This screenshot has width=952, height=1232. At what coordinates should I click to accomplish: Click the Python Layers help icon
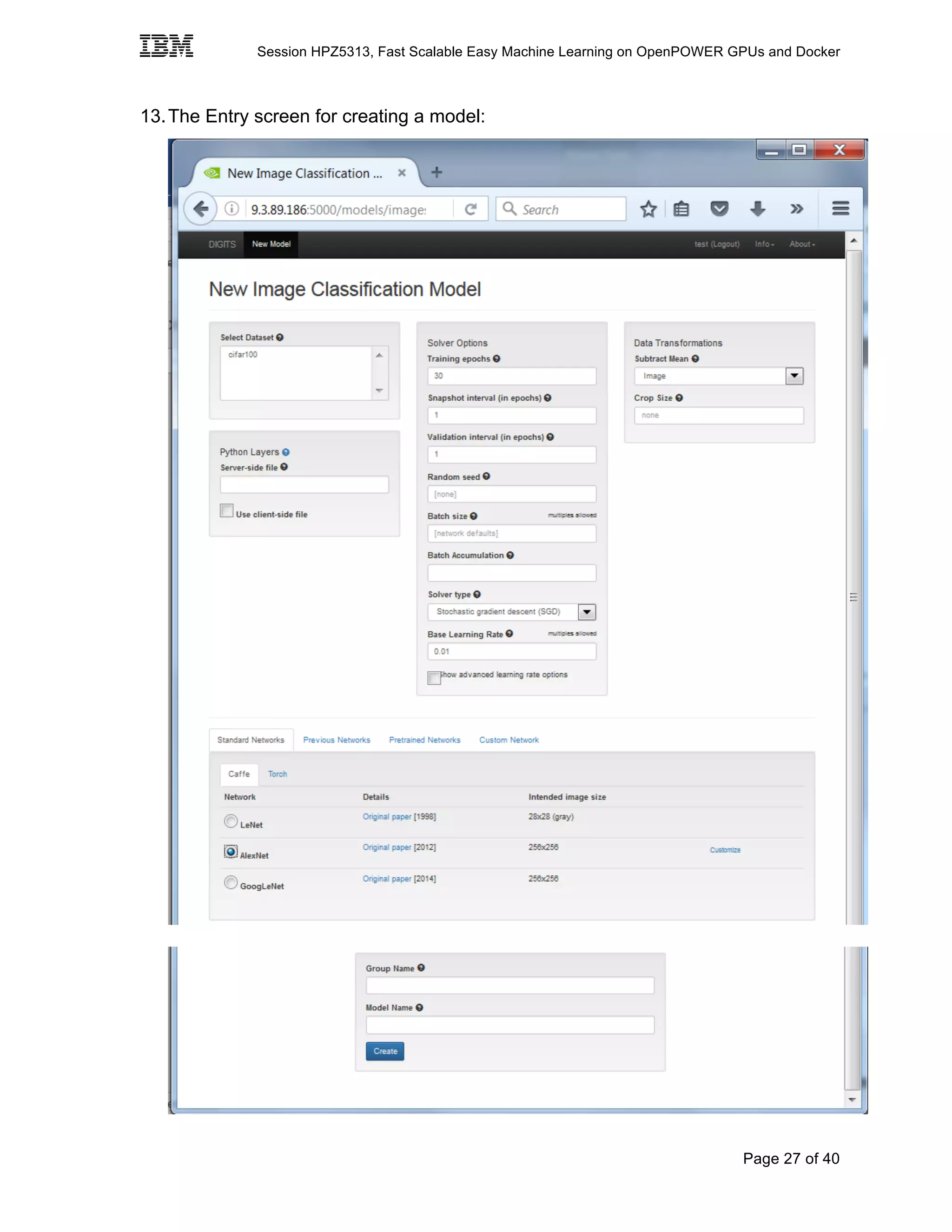pos(286,452)
